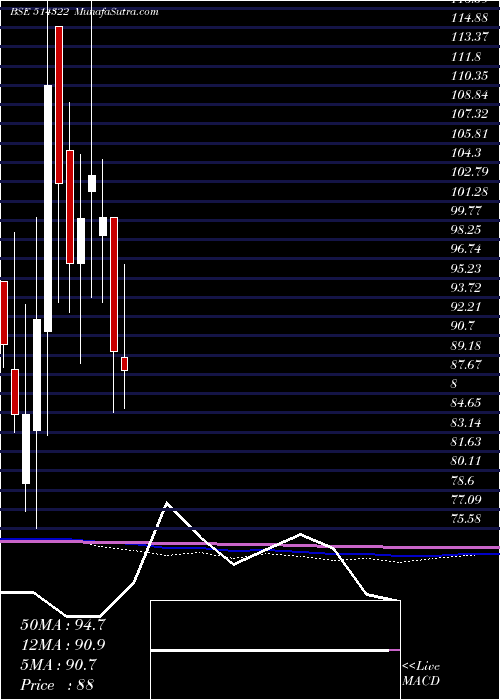500x700 pixels.
Task: Select the 104.3 price axis label
Action: pyautogui.click(x=466, y=152)
